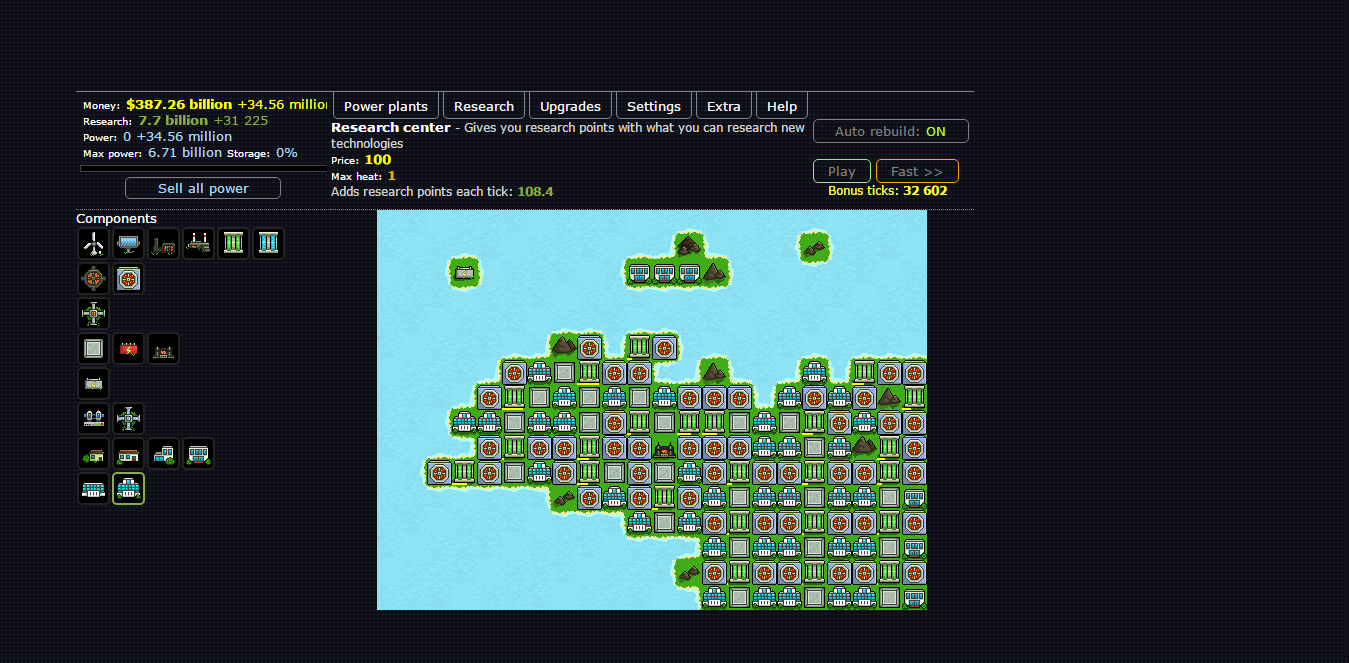Select the first research center in the bottom component row
Viewport: 1349px width, 663px height.
93,488
